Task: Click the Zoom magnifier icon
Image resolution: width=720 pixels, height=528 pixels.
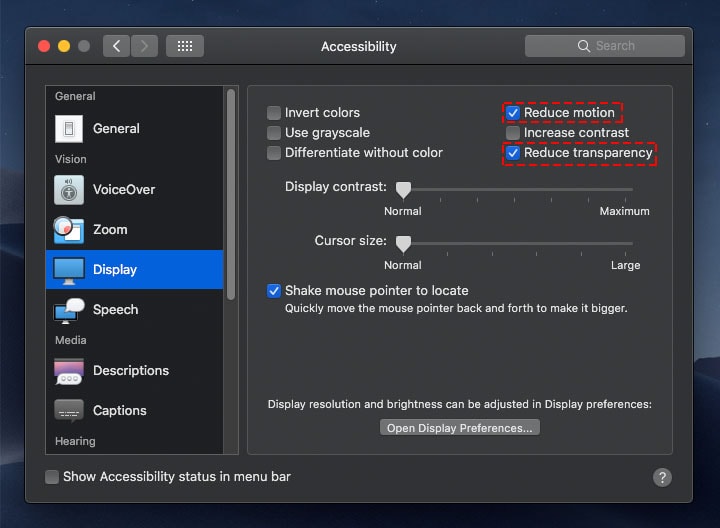Action: pos(69,229)
